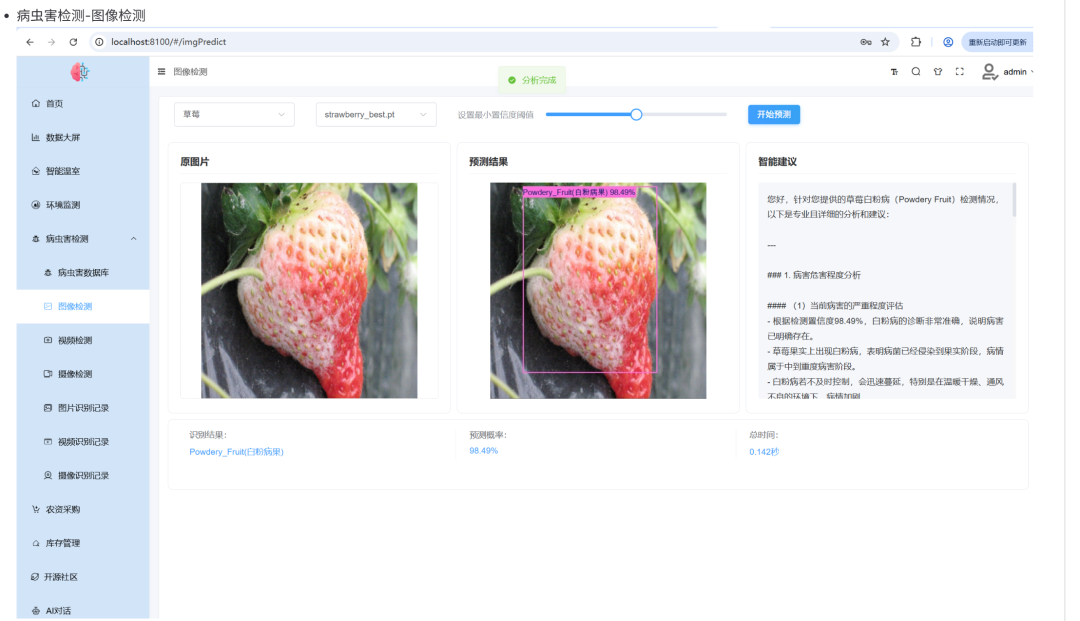Click the 图像检测 breadcrumb title

pos(190,72)
